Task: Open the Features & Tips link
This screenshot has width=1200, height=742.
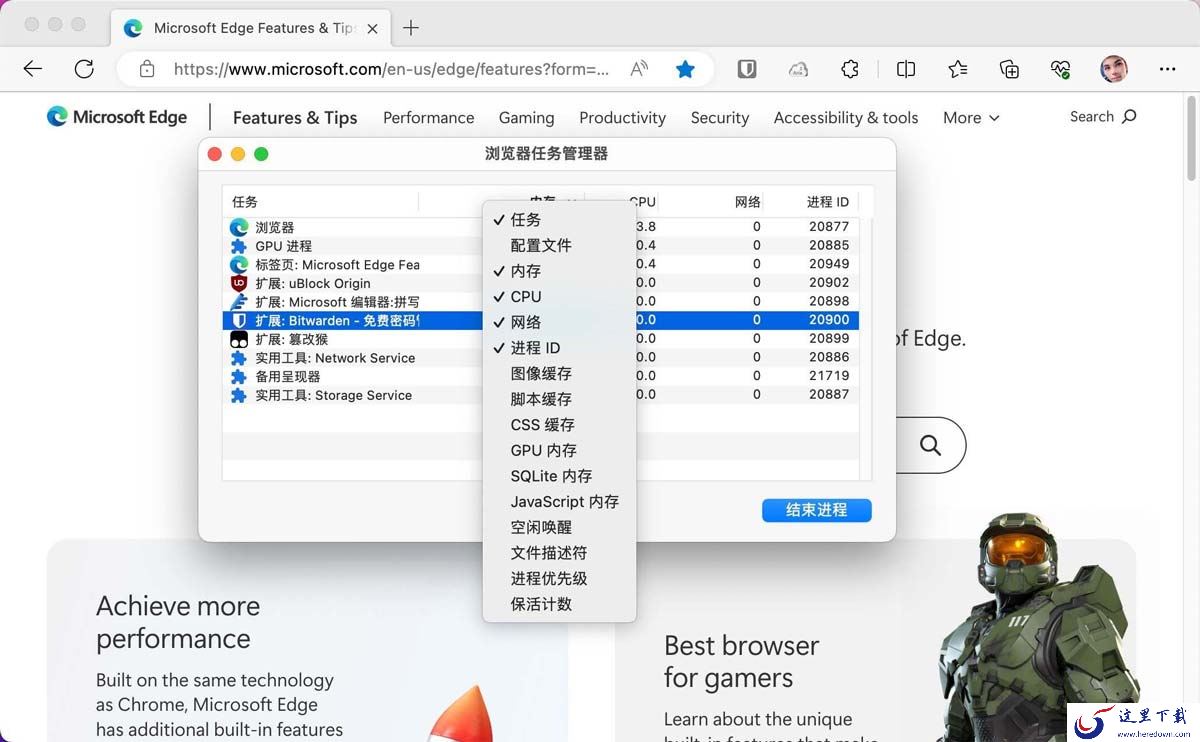Action: coord(295,117)
